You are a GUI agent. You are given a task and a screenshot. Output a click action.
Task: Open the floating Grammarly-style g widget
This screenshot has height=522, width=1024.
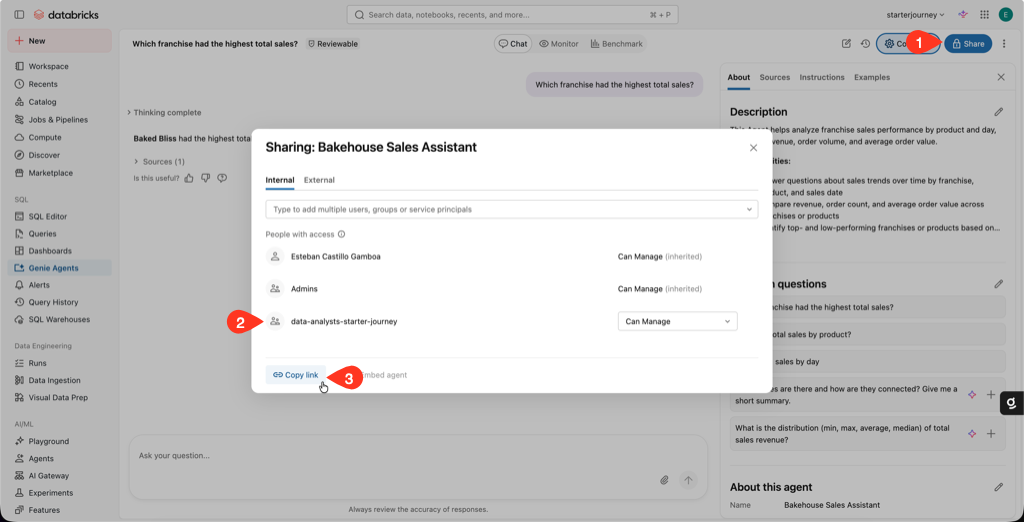[x=1012, y=404]
